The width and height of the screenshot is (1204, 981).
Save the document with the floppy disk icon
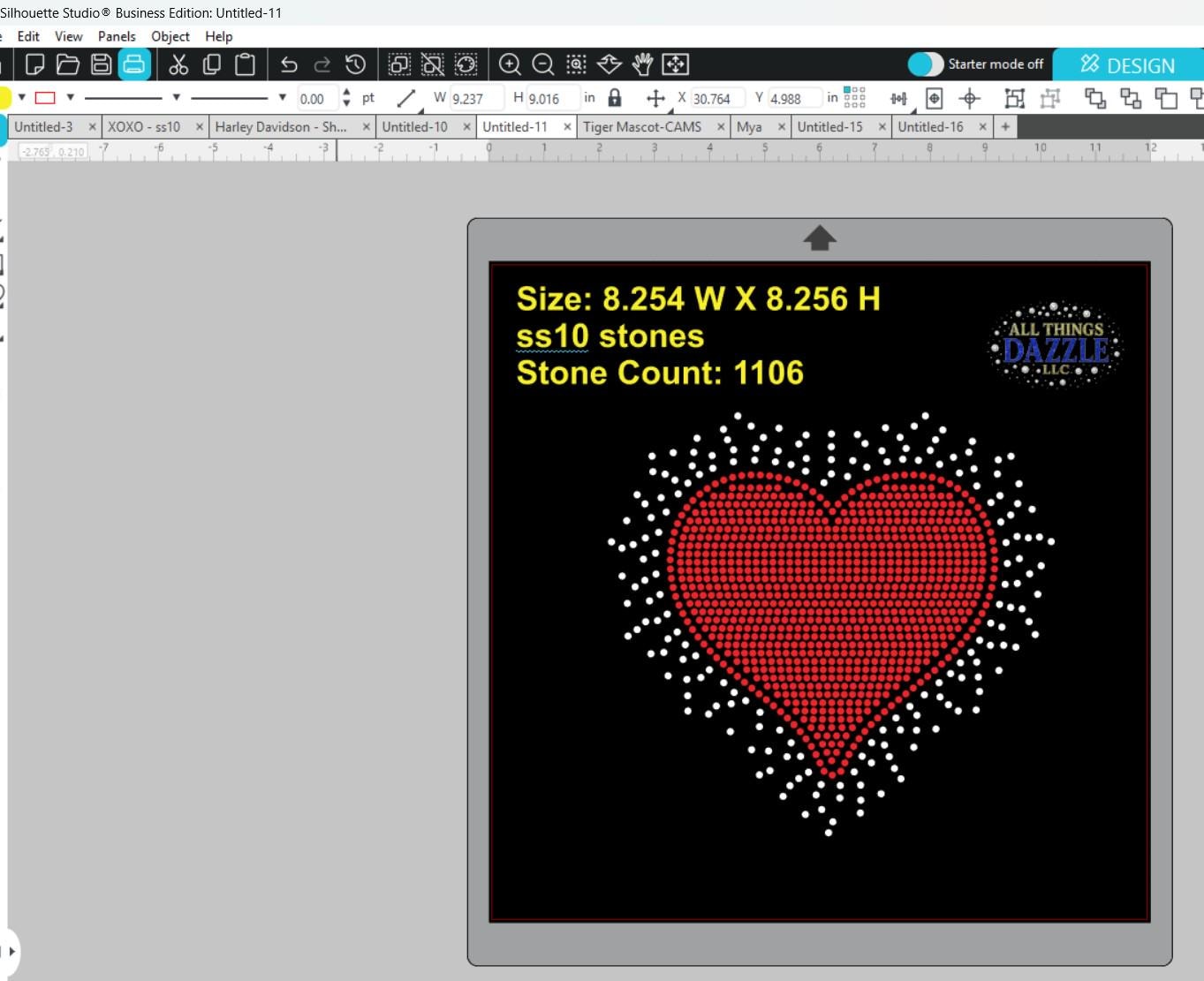coord(102,64)
